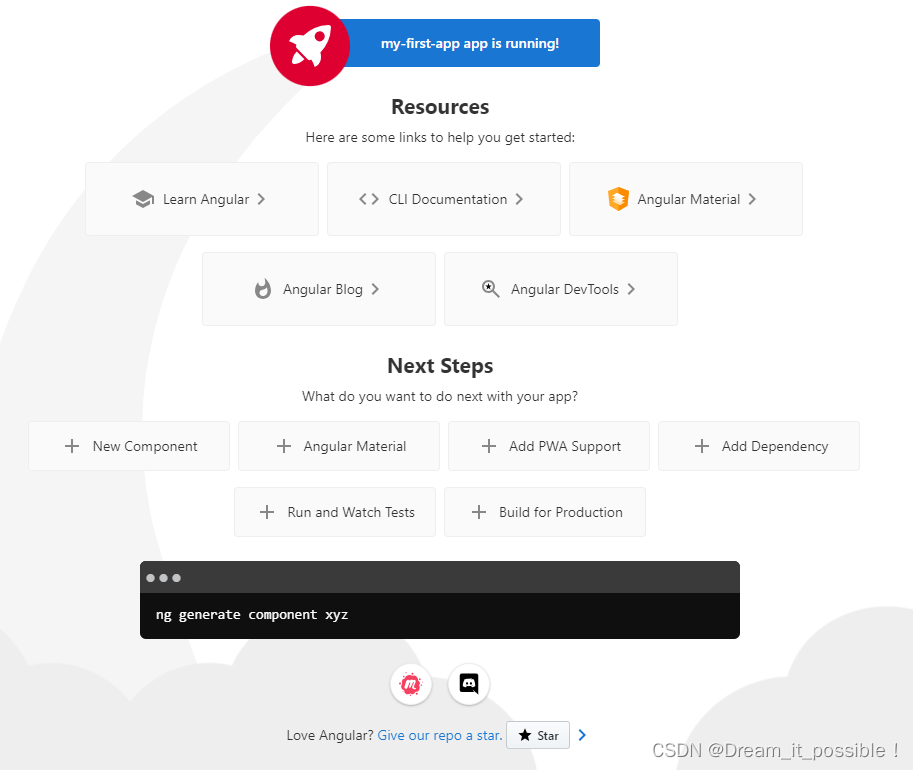
Task: Select the flame icon on Angular Blog card
Action: tap(262, 289)
